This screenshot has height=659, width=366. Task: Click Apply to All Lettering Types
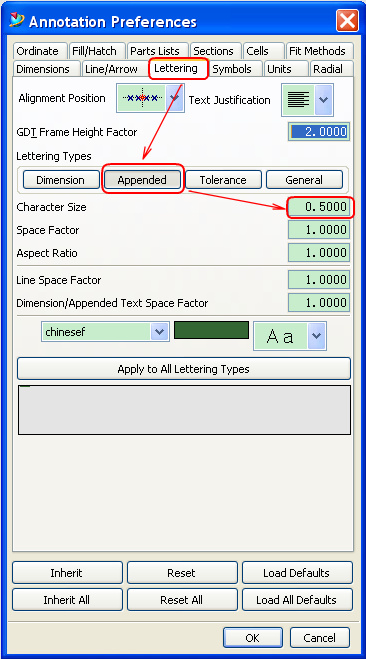(184, 369)
